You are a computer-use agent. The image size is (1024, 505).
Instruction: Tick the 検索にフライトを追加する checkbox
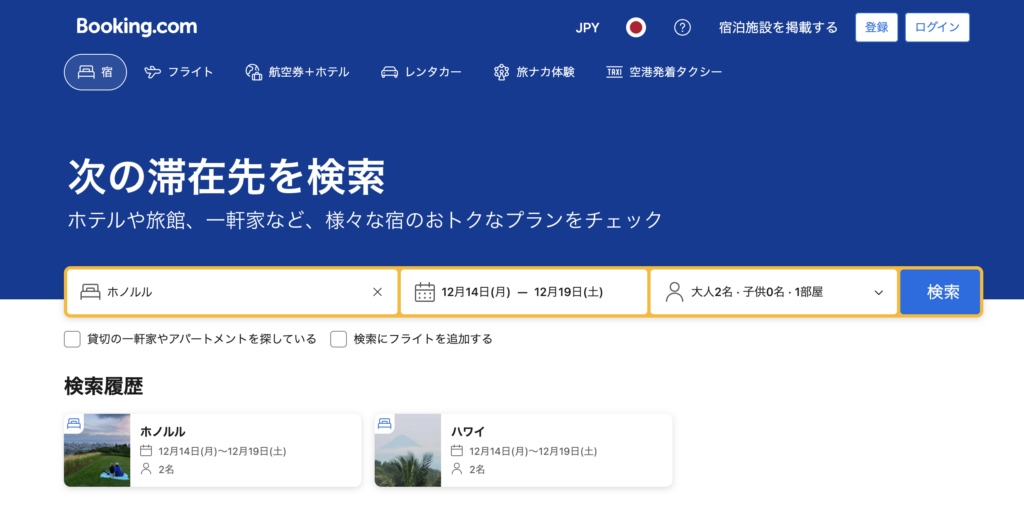pyautogui.click(x=339, y=339)
